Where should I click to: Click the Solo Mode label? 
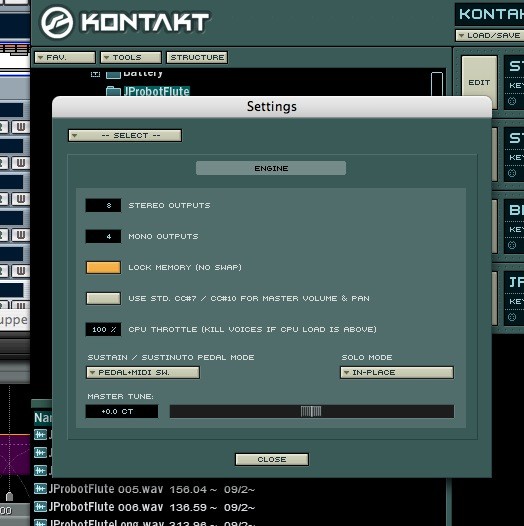(367, 358)
